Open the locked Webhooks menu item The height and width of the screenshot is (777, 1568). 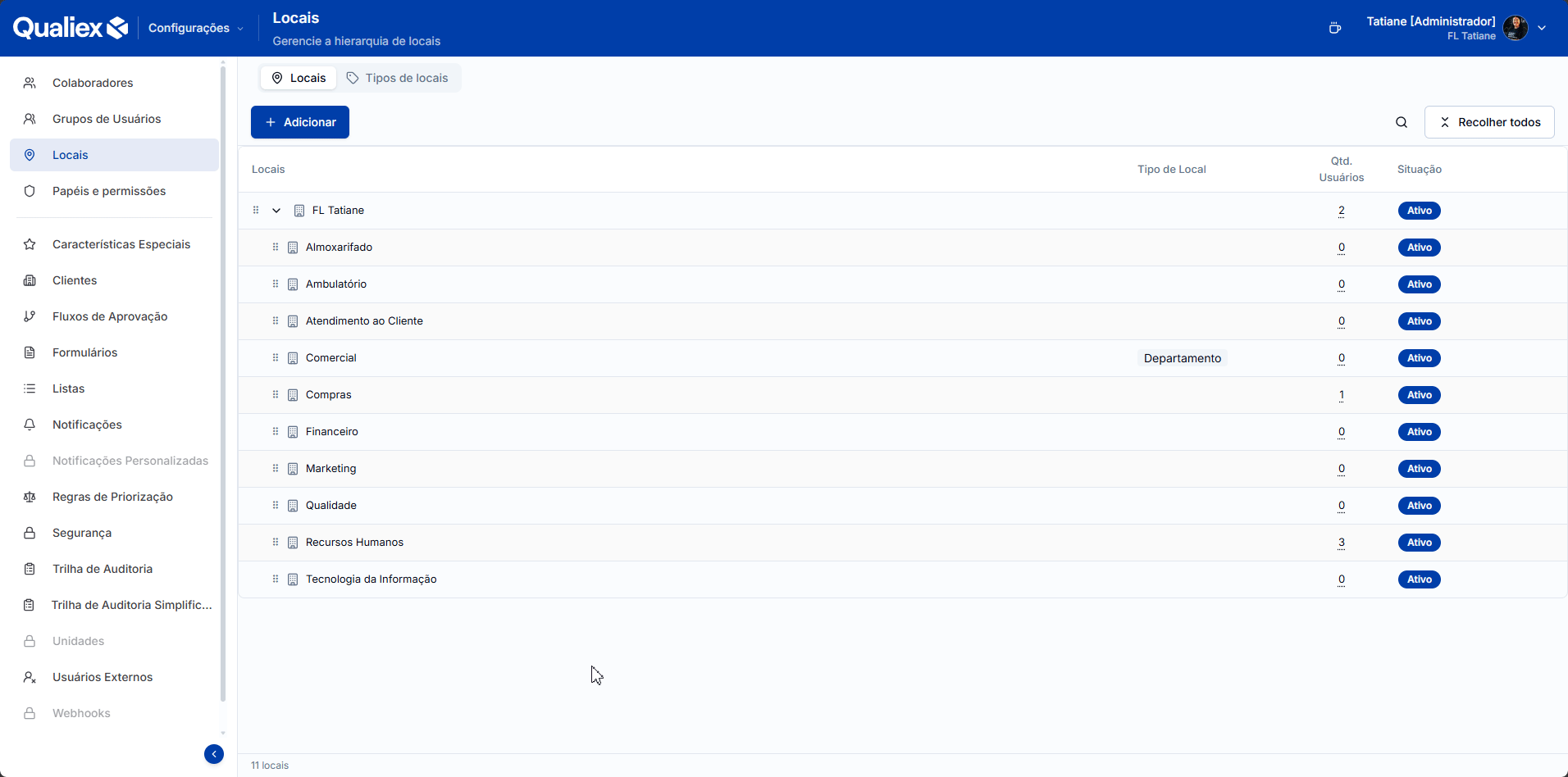(114, 713)
